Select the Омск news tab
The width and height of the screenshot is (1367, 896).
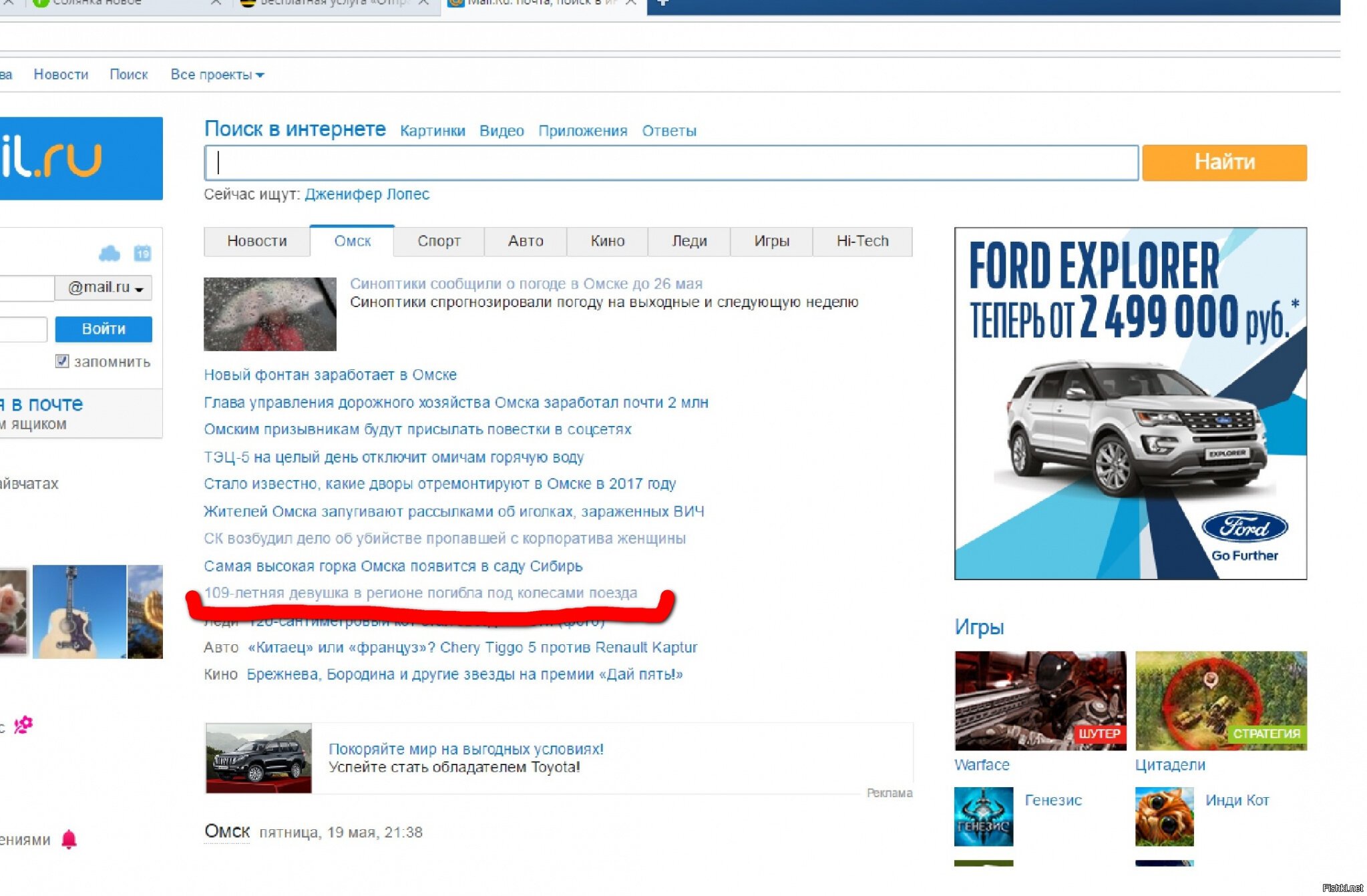pyautogui.click(x=353, y=241)
